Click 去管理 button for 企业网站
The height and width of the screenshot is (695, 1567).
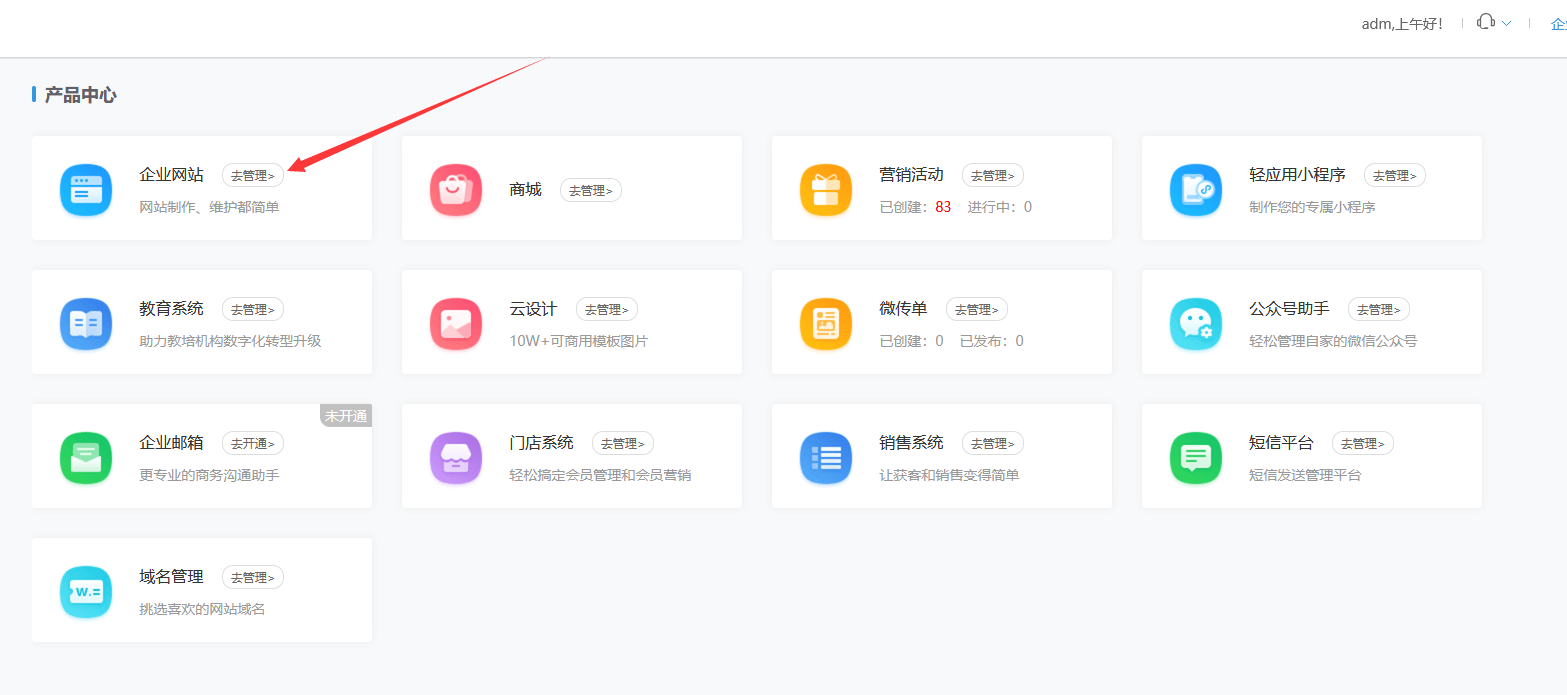click(253, 175)
